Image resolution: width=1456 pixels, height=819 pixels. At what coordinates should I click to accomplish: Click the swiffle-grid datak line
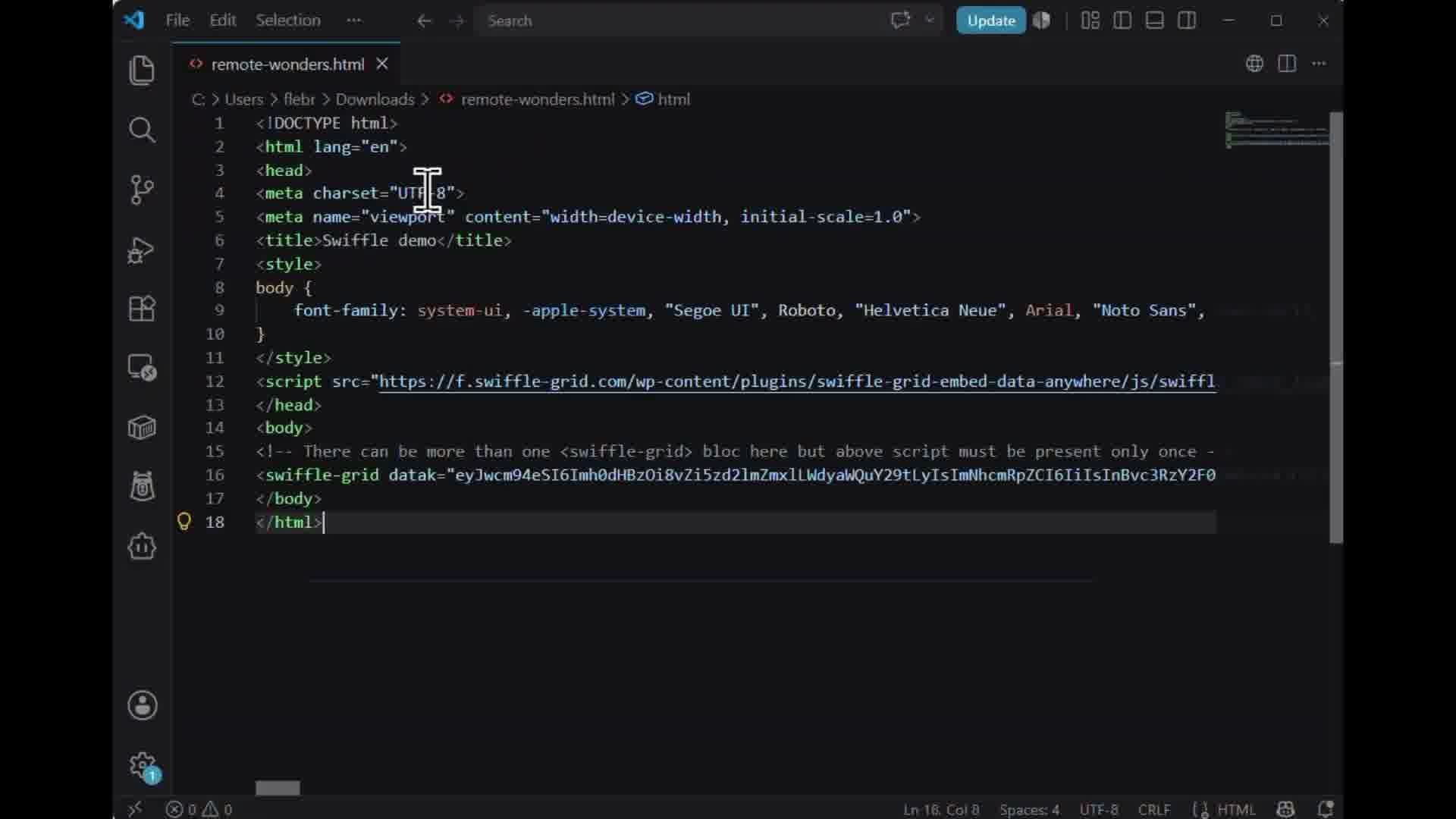[x=736, y=475]
